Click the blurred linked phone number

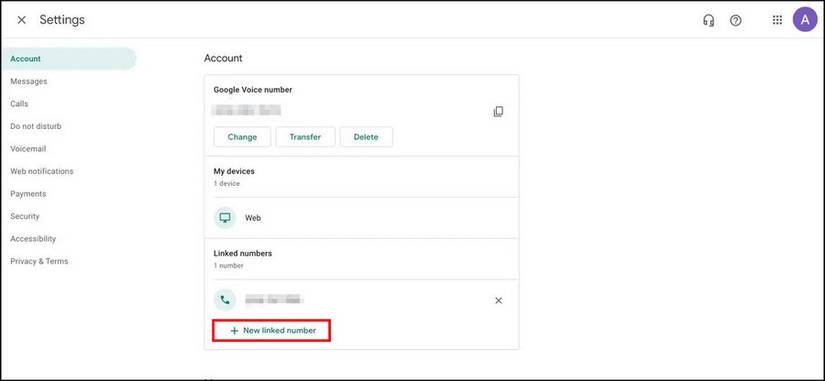tap(274, 300)
